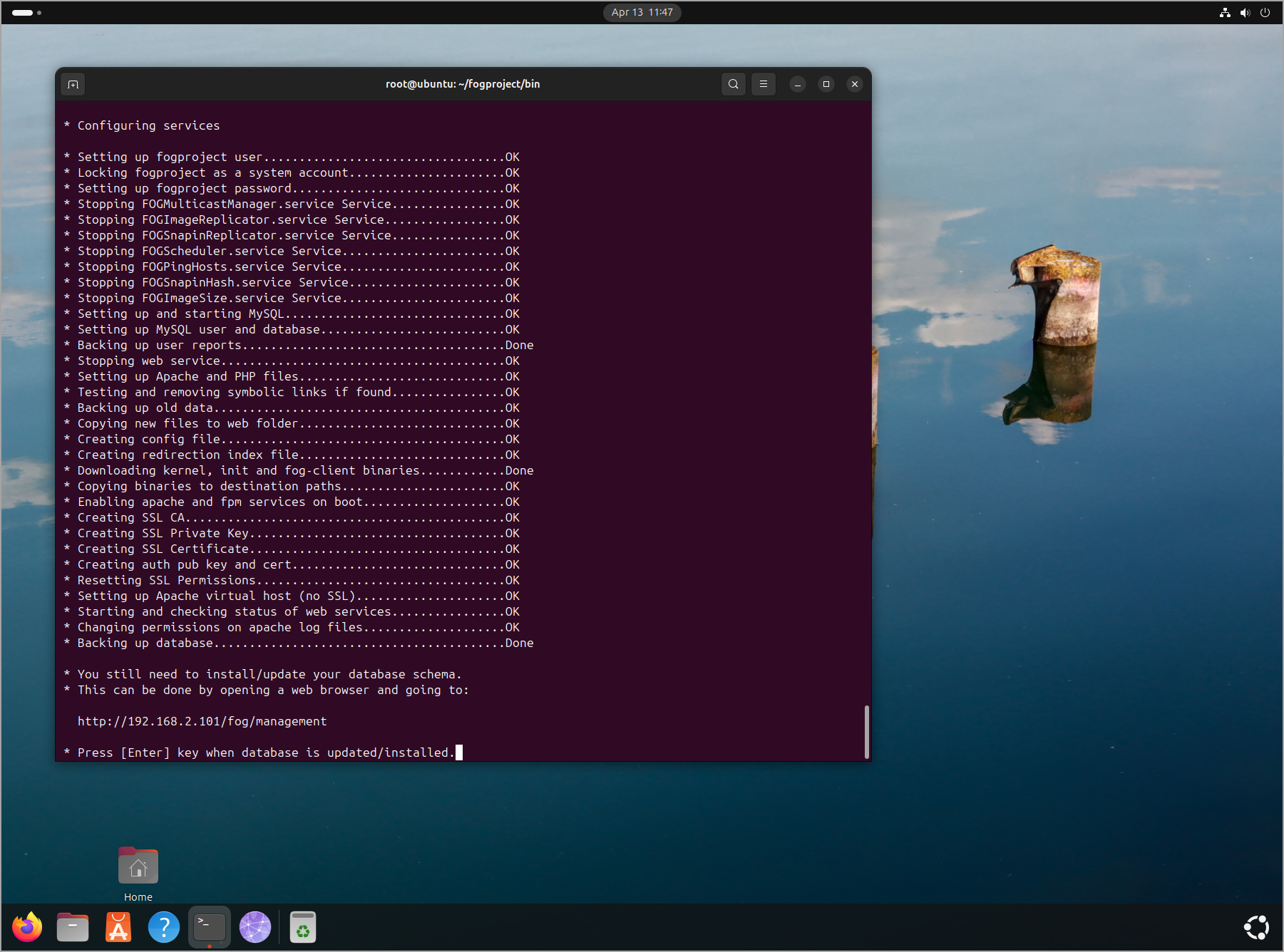Open the Apr 13 11:47 clock menu

coord(642,12)
